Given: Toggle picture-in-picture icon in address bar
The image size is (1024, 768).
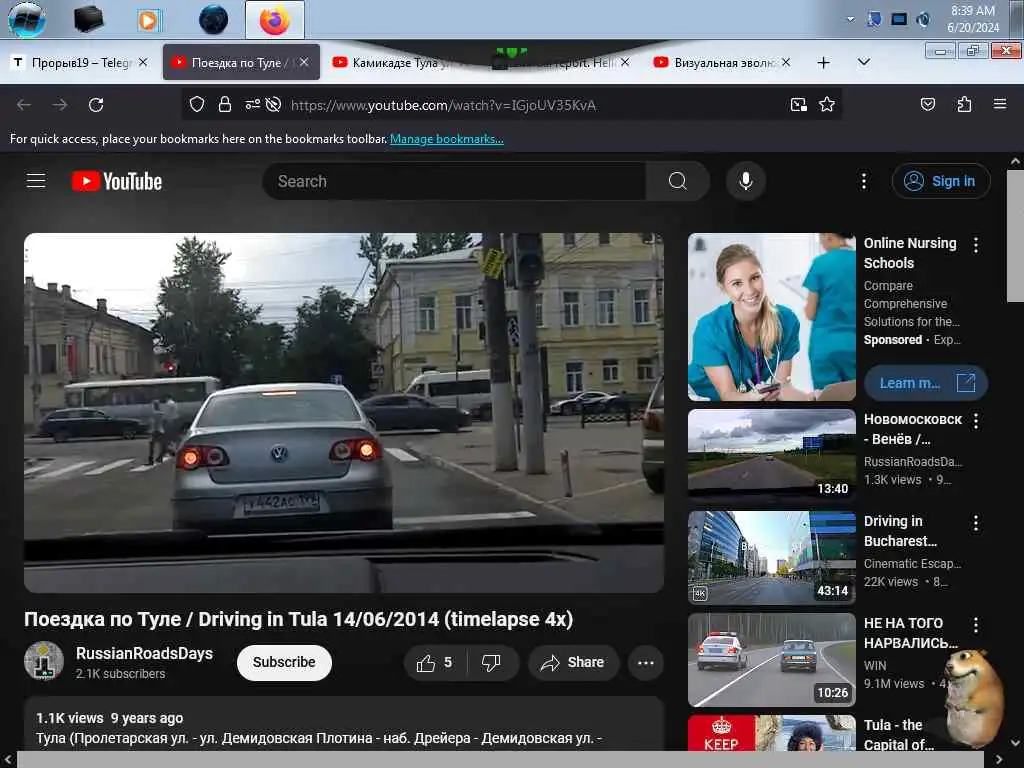Looking at the screenshot, I should tap(798, 104).
